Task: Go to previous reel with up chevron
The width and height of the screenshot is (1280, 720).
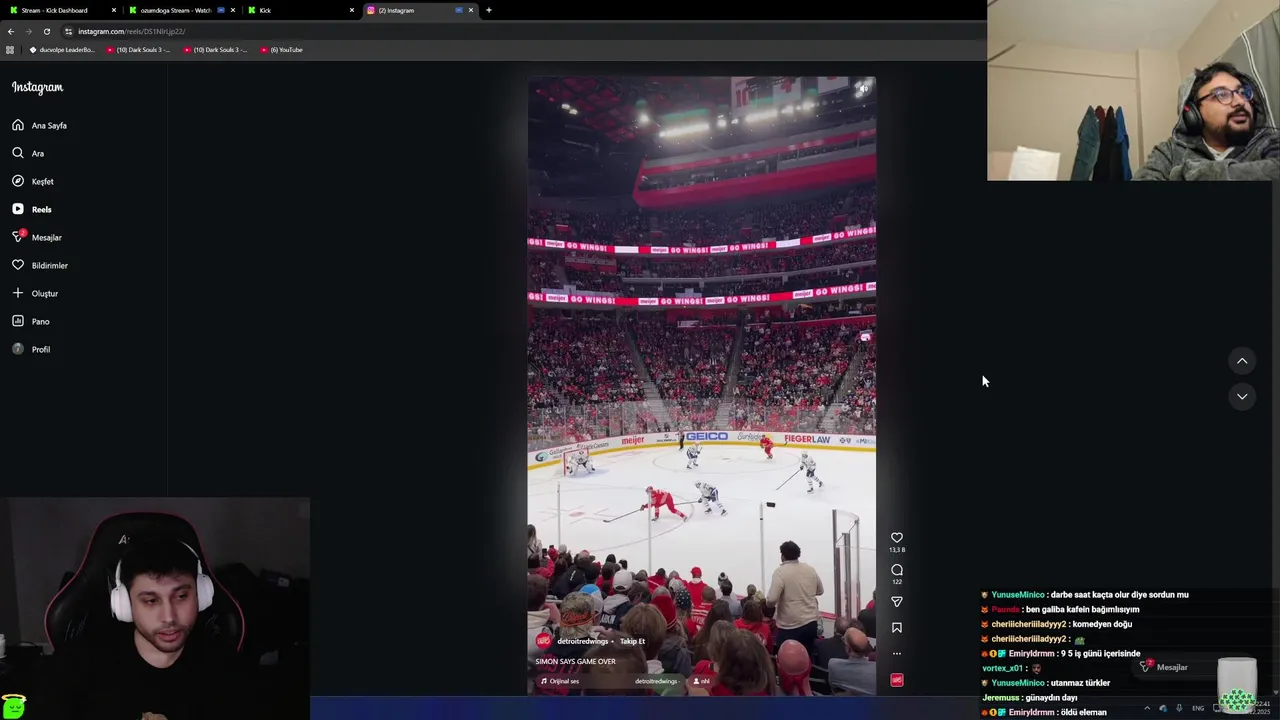Action: pyautogui.click(x=1242, y=361)
